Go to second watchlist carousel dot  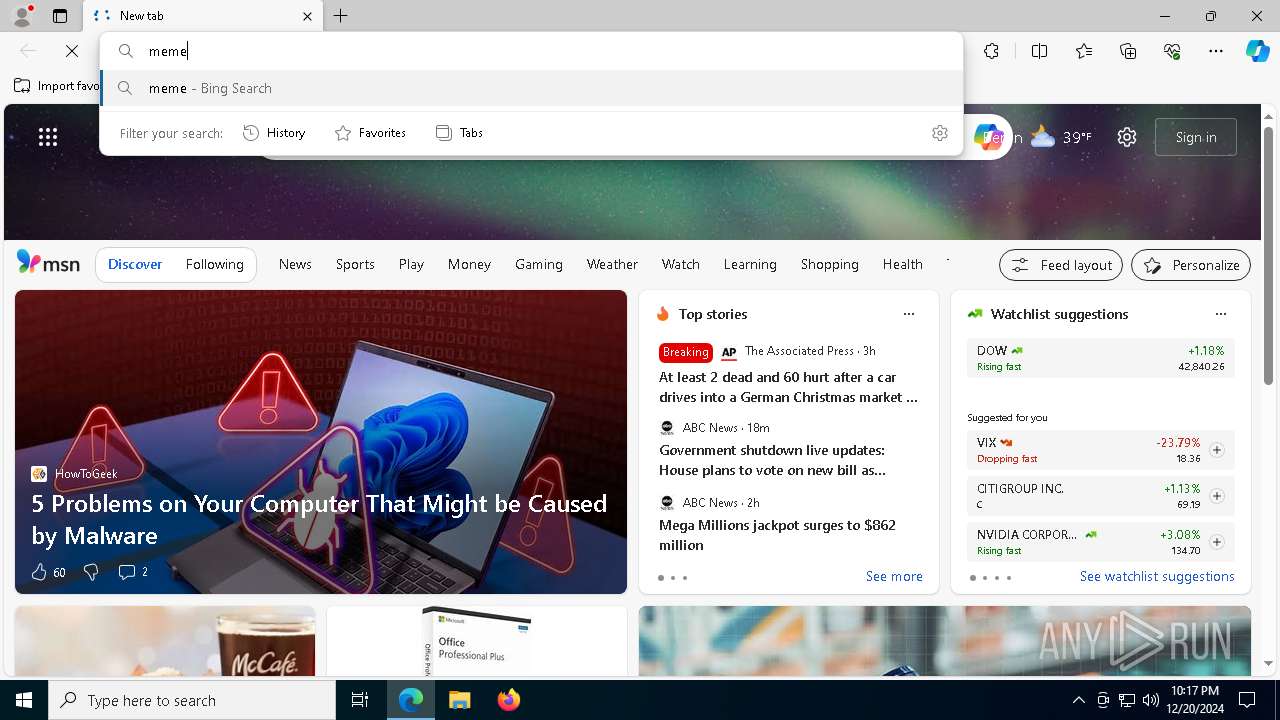tap(985, 578)
